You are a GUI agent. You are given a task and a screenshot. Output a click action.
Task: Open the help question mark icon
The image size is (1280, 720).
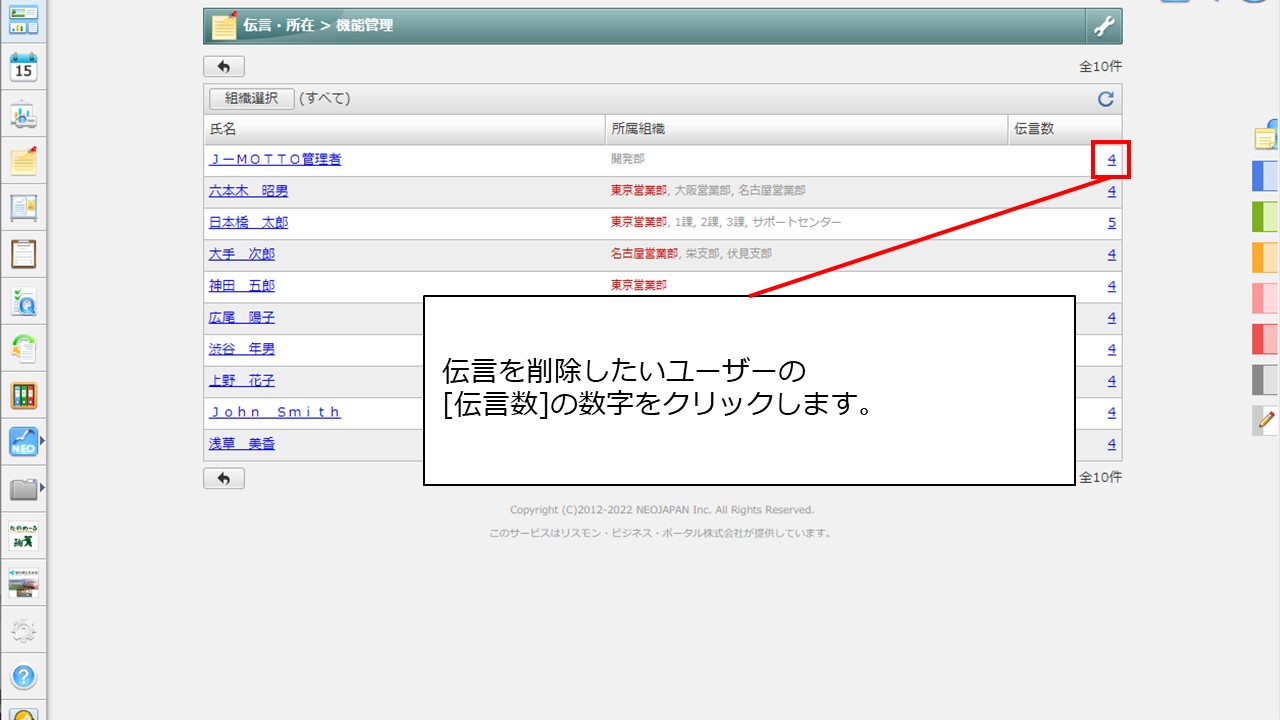click(x=23, y=677)
